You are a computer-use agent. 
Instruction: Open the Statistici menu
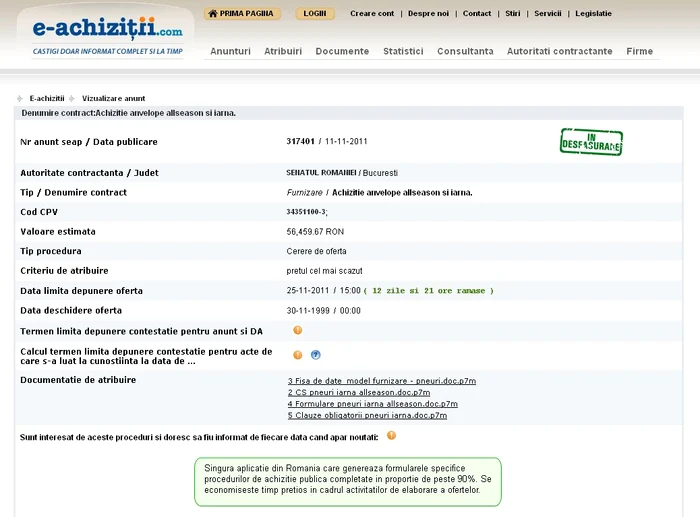[x=403, y=51]
